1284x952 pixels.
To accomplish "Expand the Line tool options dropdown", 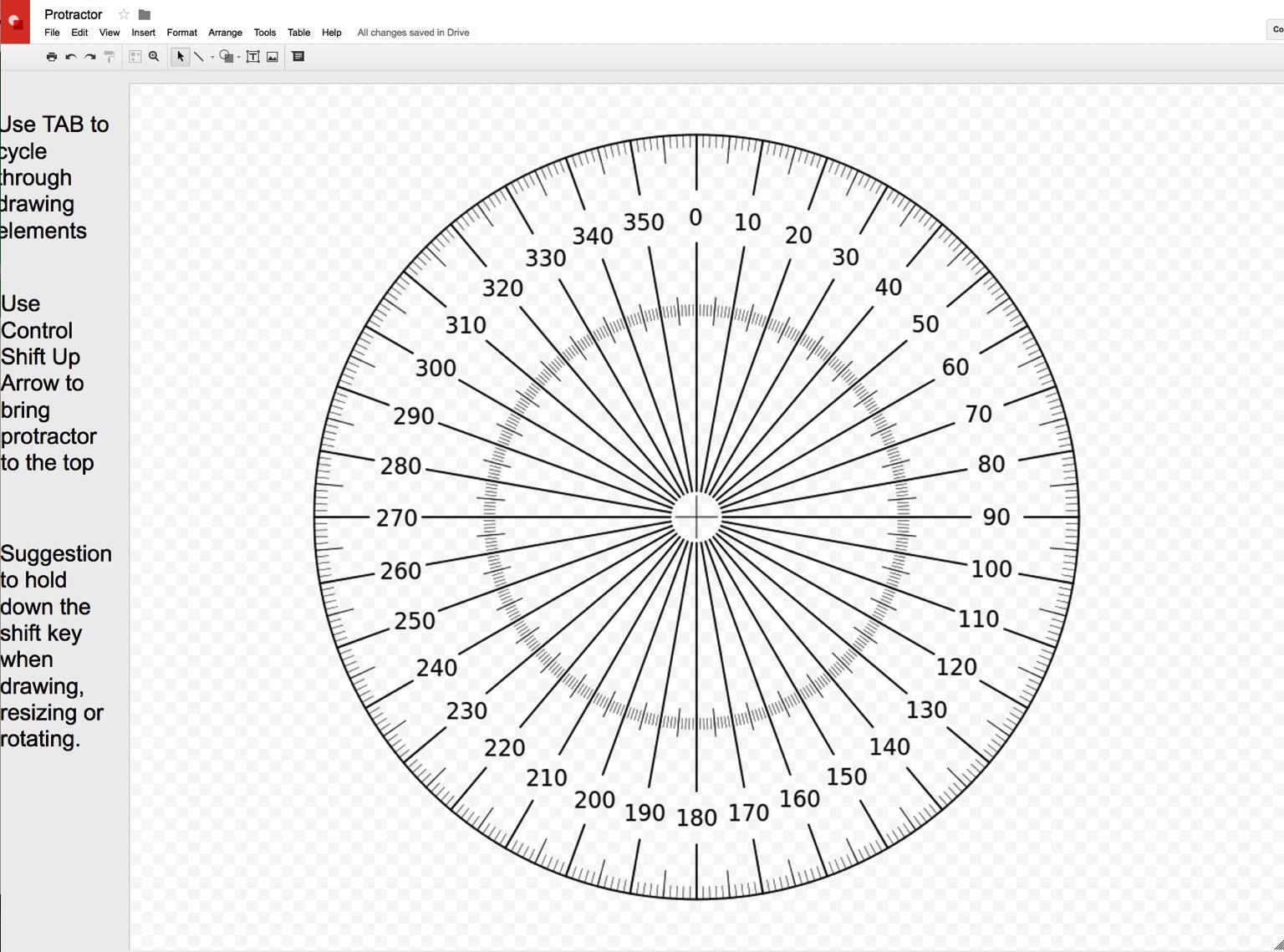I will pos(212,59).
